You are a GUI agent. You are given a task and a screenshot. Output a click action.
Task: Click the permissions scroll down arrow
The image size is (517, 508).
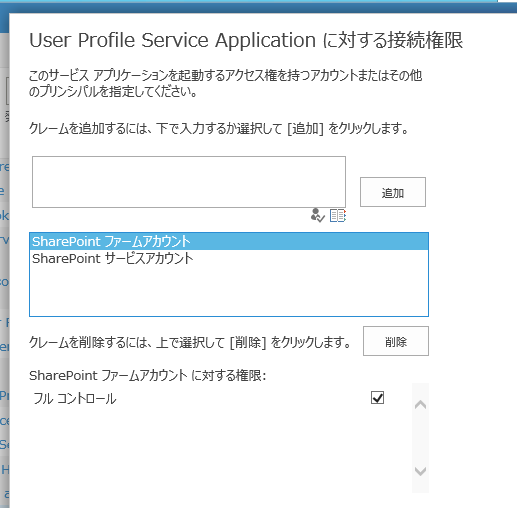coord(420,471)
